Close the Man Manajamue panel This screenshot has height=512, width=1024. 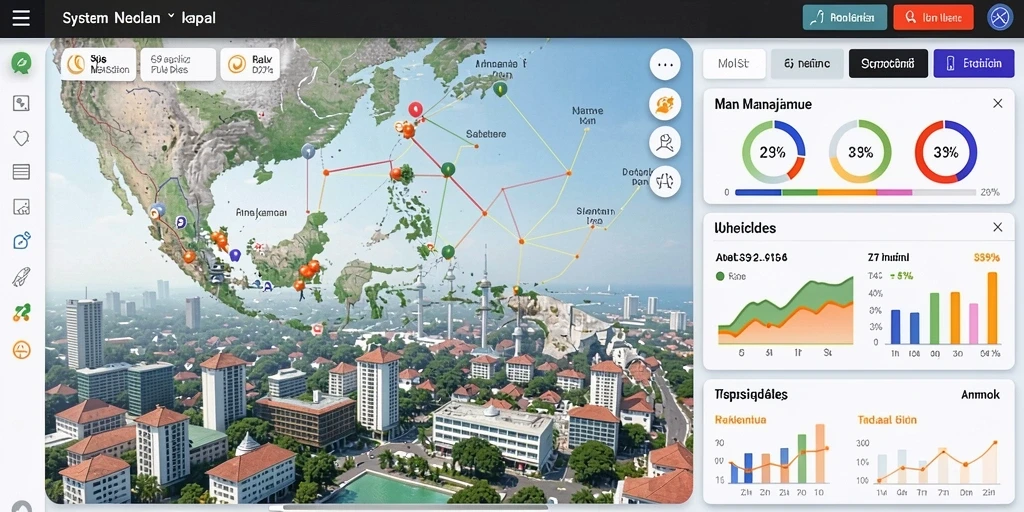point(997,103)
